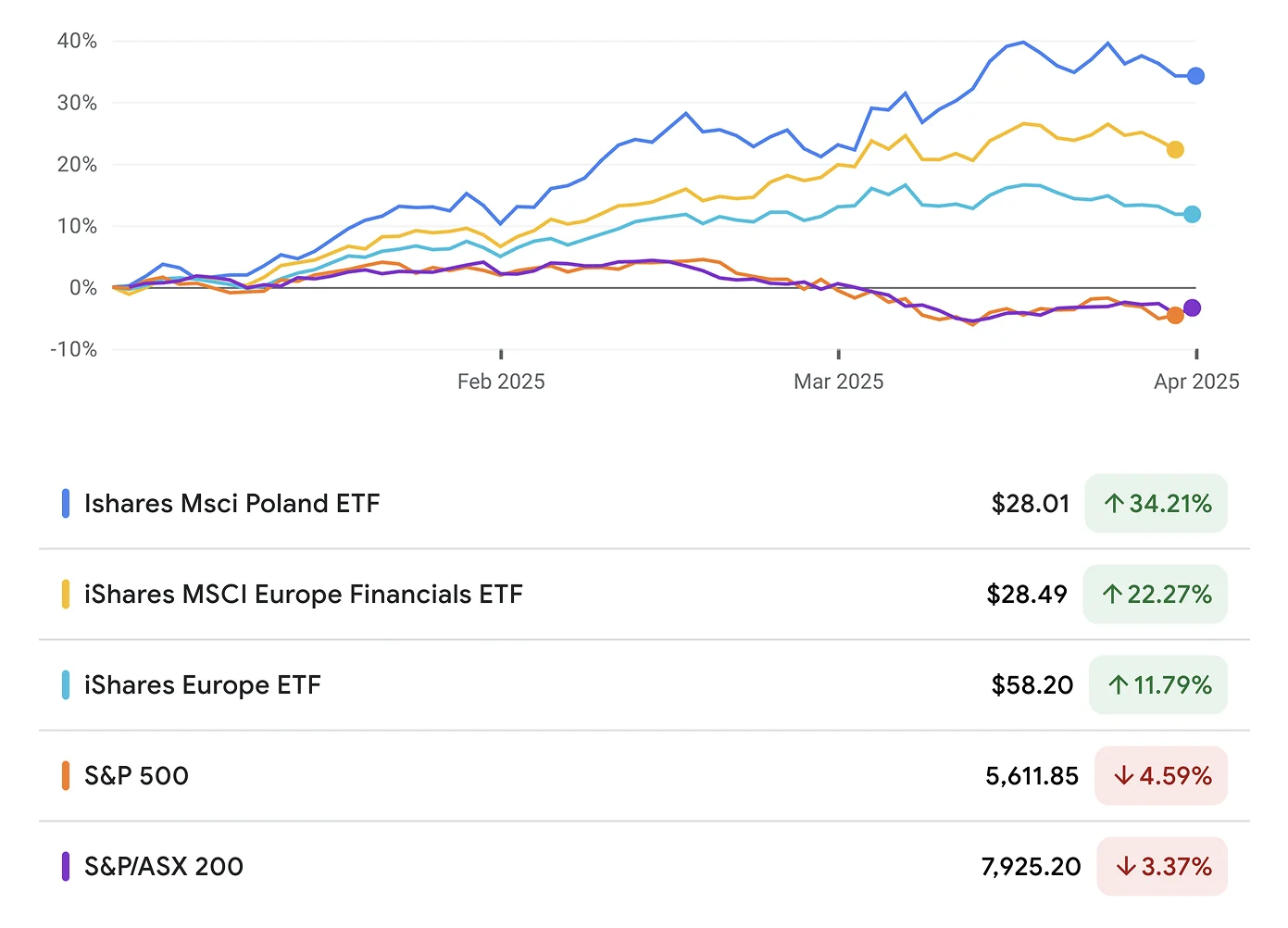1288x928 pixels.
Task: Open the S&P 500 index entry
Action: [136, 776]
